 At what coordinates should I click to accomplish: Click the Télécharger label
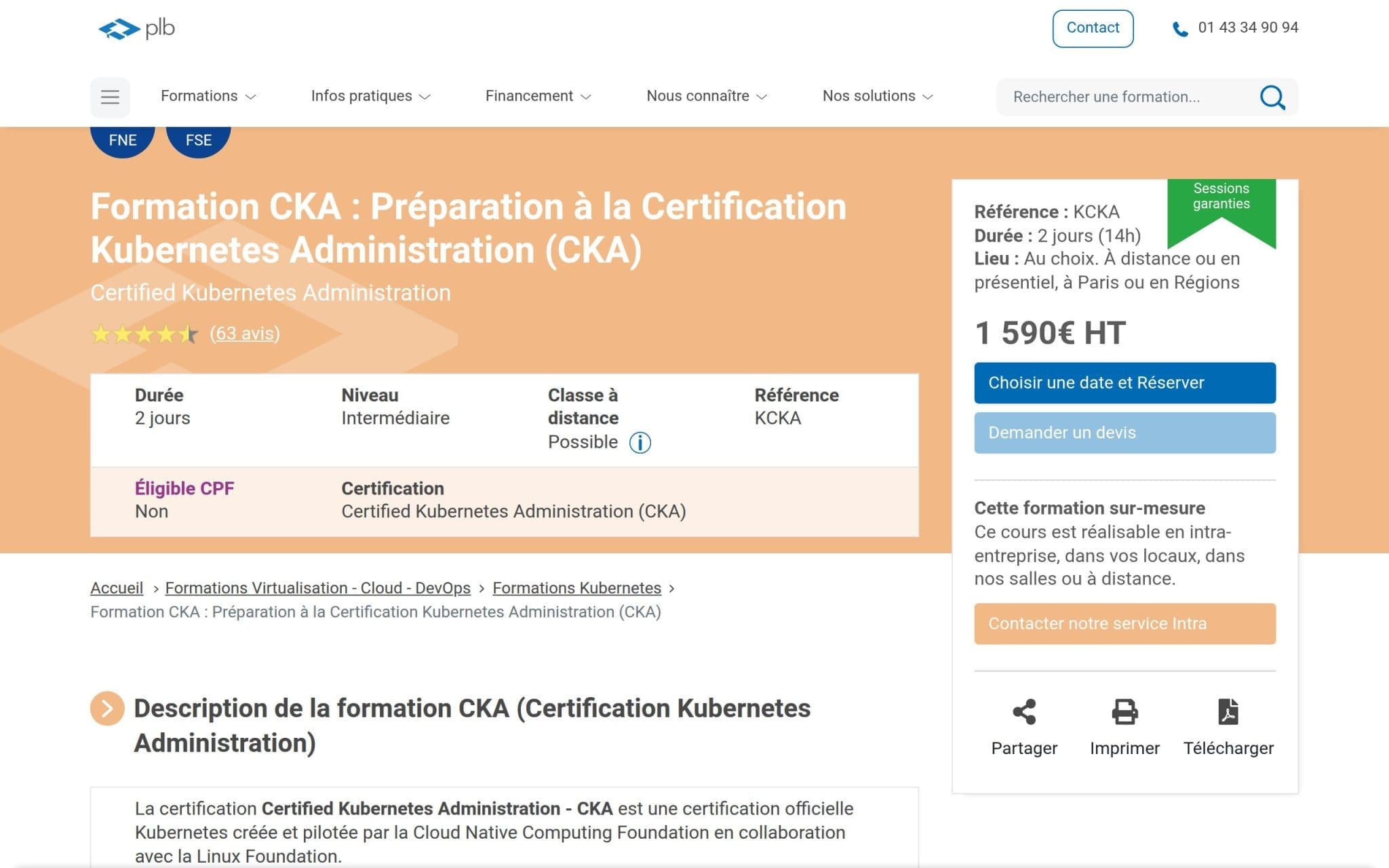point(1228,749)
